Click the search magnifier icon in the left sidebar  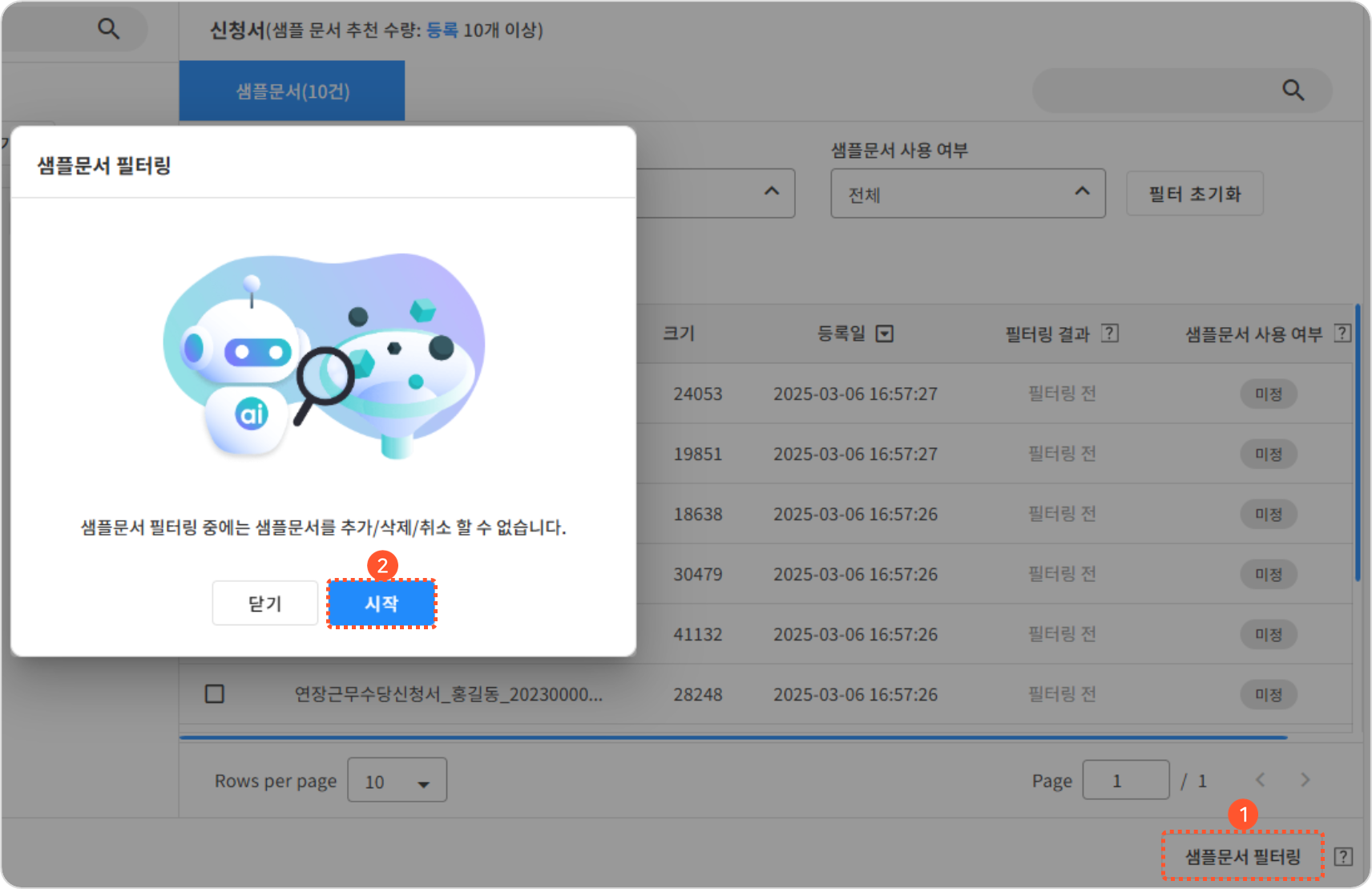(108, 29)
